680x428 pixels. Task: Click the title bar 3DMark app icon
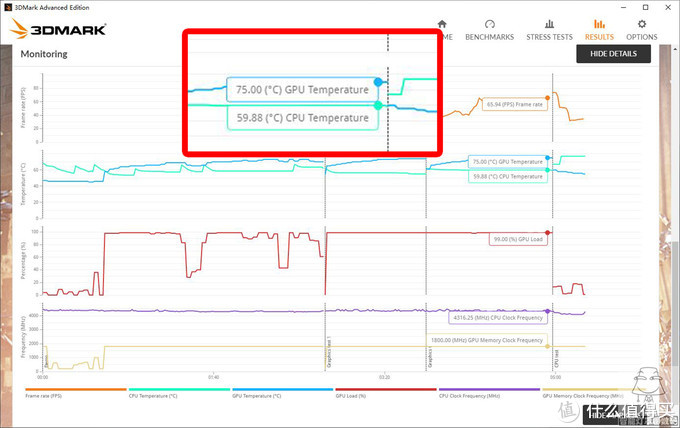[7, 7]
